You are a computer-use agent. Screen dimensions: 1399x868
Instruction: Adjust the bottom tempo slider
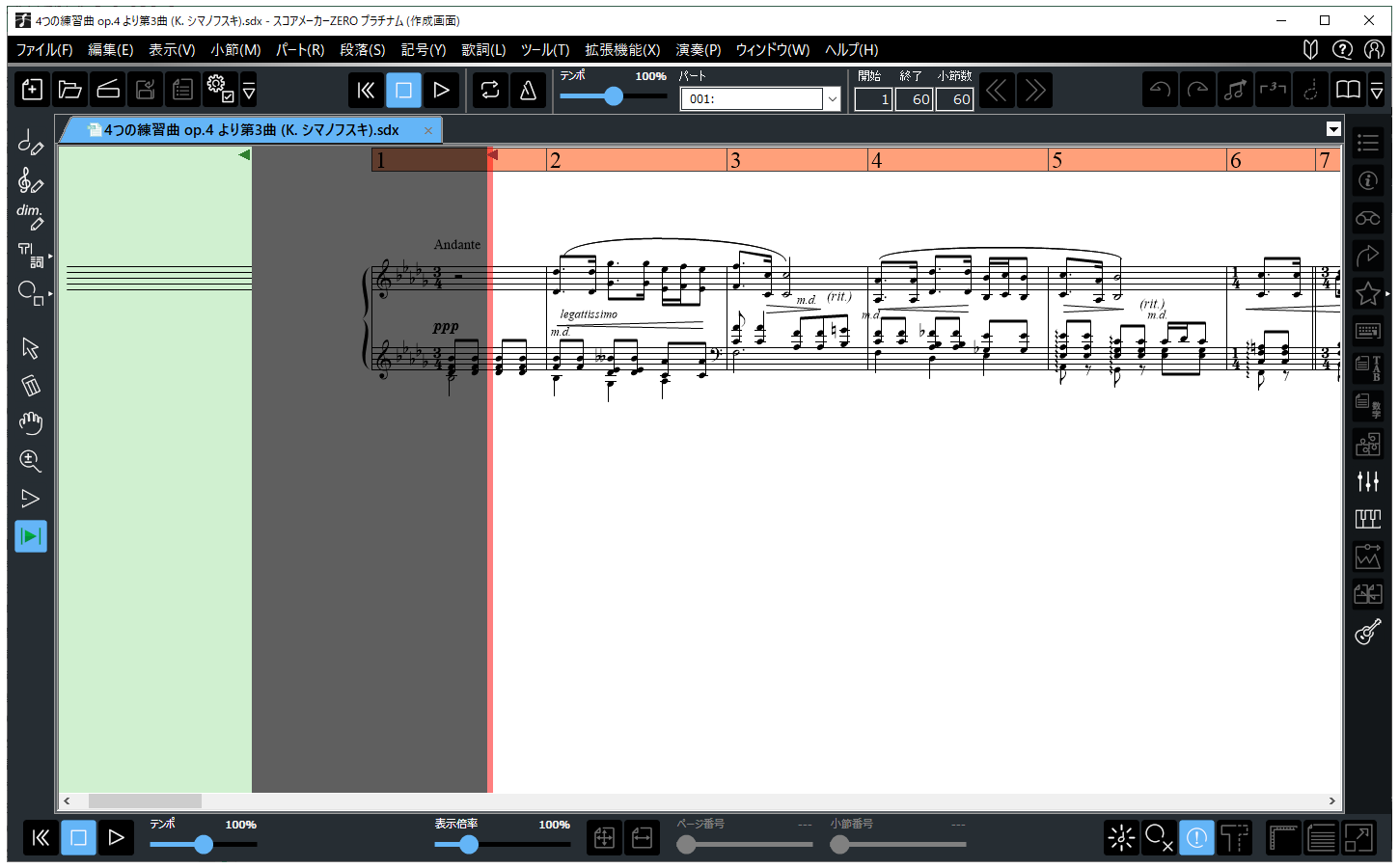click(x=204, y=845)
